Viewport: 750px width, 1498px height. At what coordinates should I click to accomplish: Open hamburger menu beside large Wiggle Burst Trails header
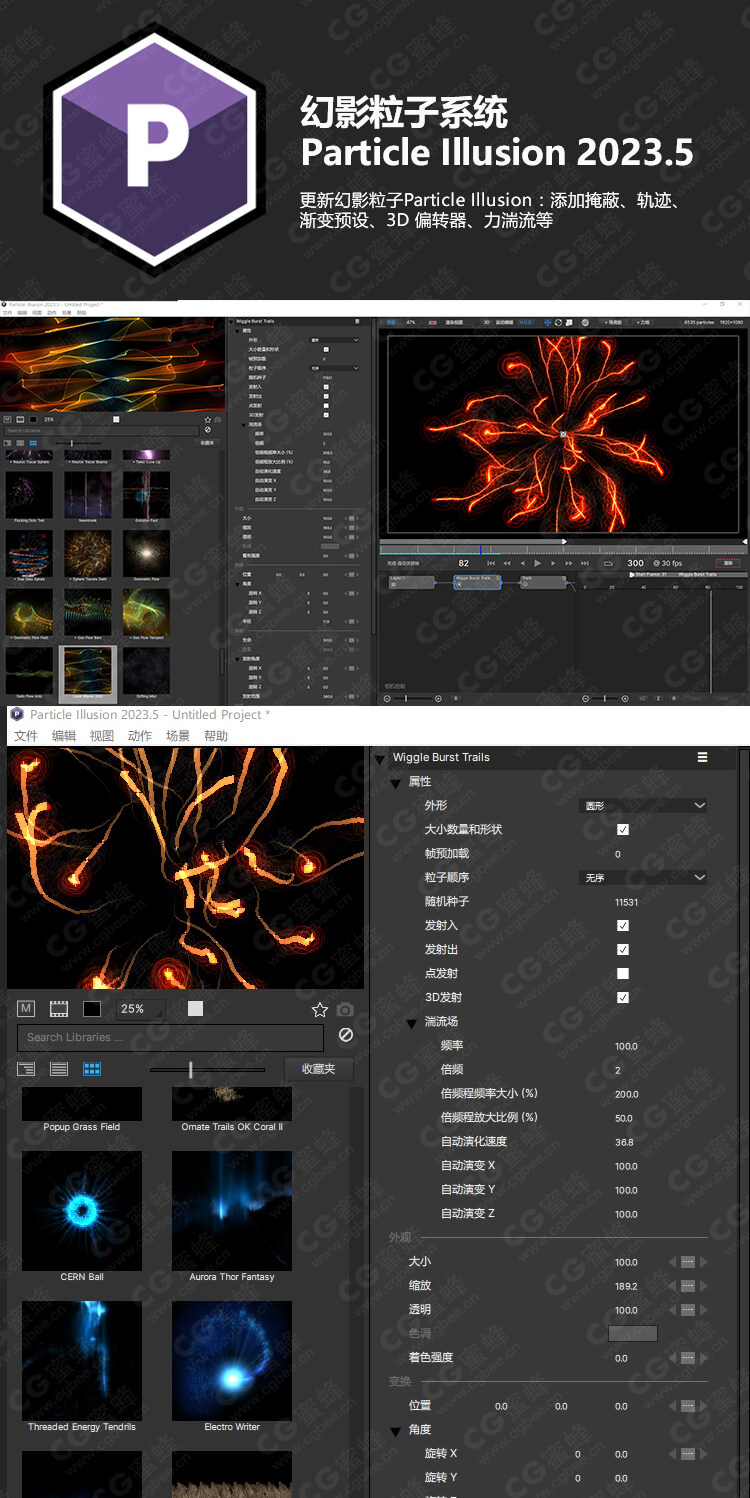pyautogui.click(x=703, y=757)
